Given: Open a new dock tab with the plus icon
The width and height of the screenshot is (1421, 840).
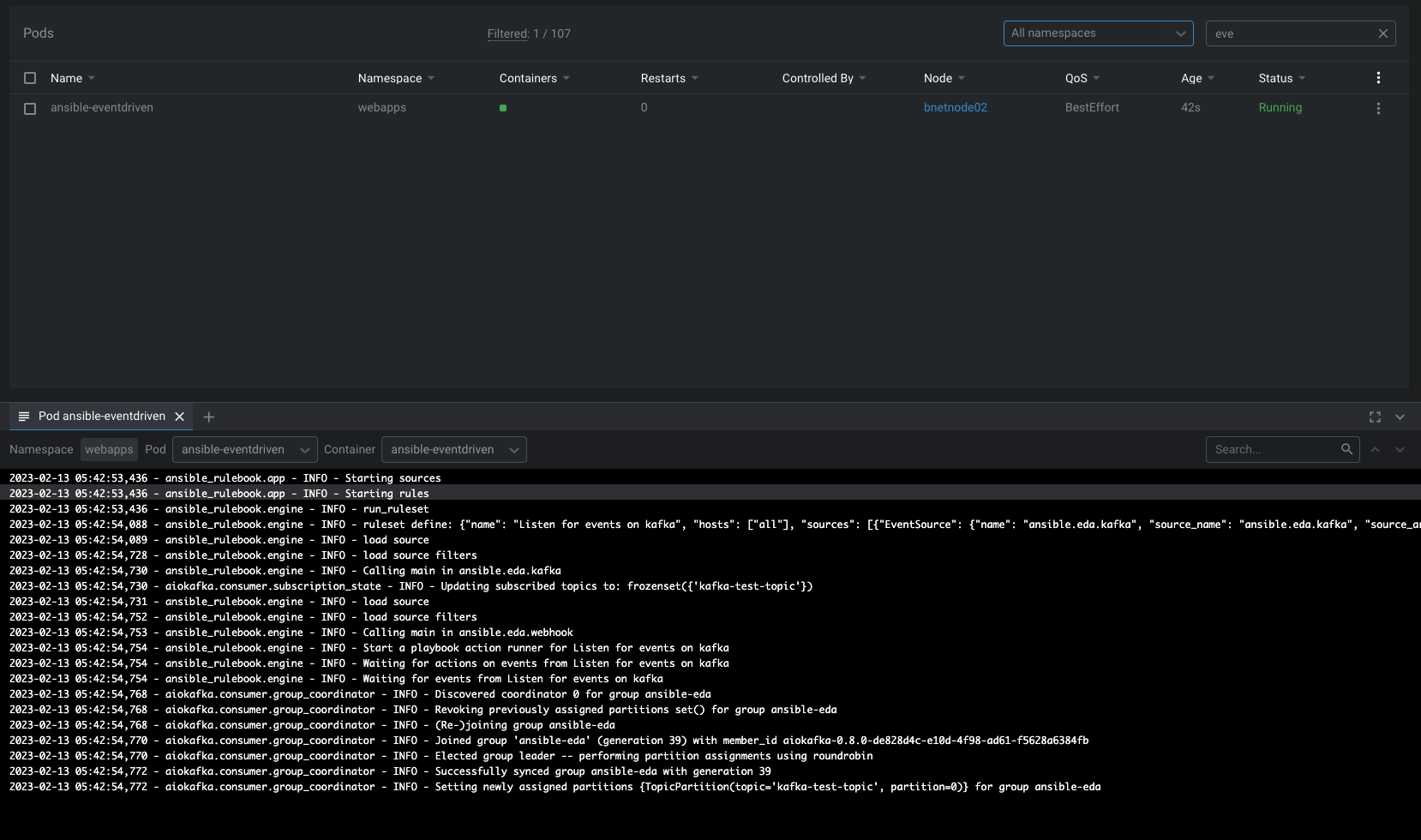Looking at the screenshot, I should (x=208, y=417).
